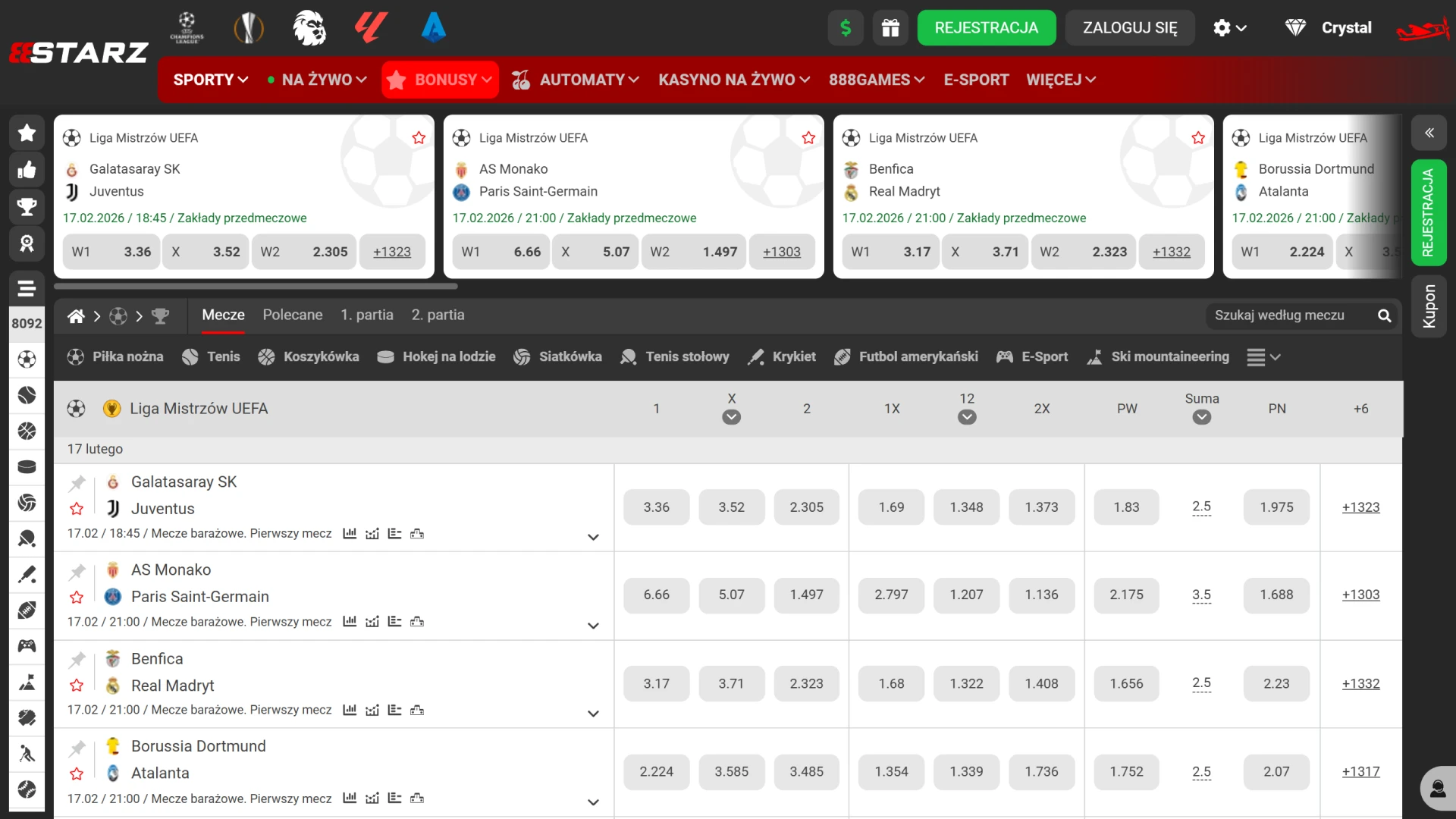Click the thumbs-up recommended sidebar icon
The height and width of the screenshot is (819, 1456).
pos(27,170)
